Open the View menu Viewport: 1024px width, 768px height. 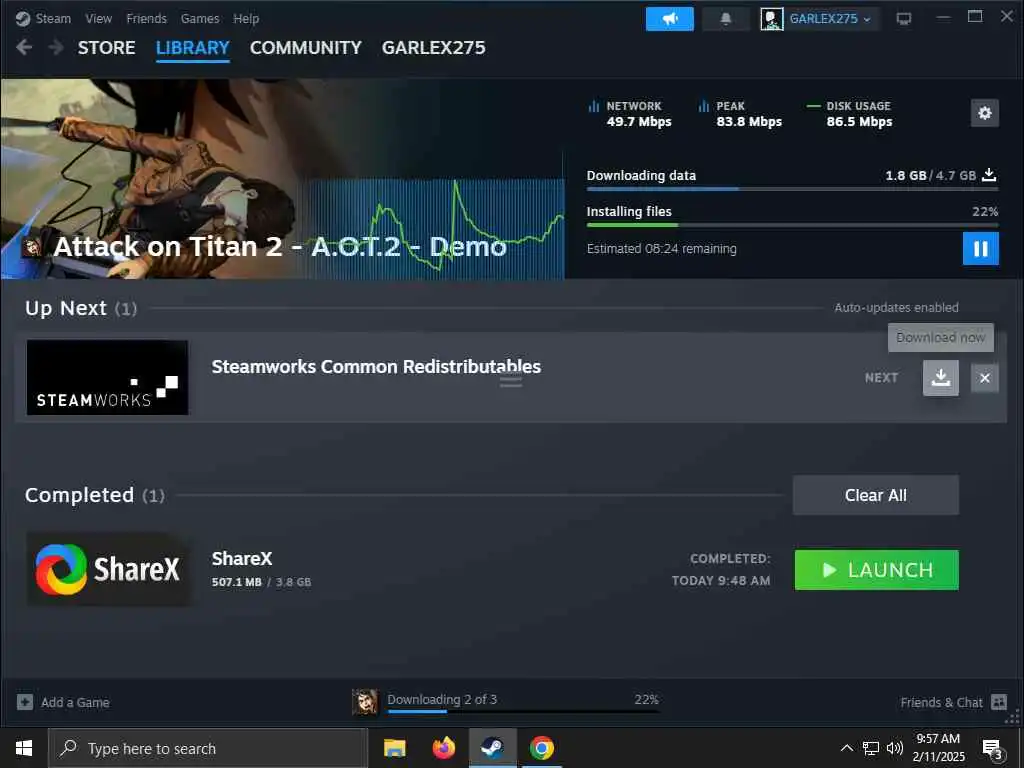98,18
